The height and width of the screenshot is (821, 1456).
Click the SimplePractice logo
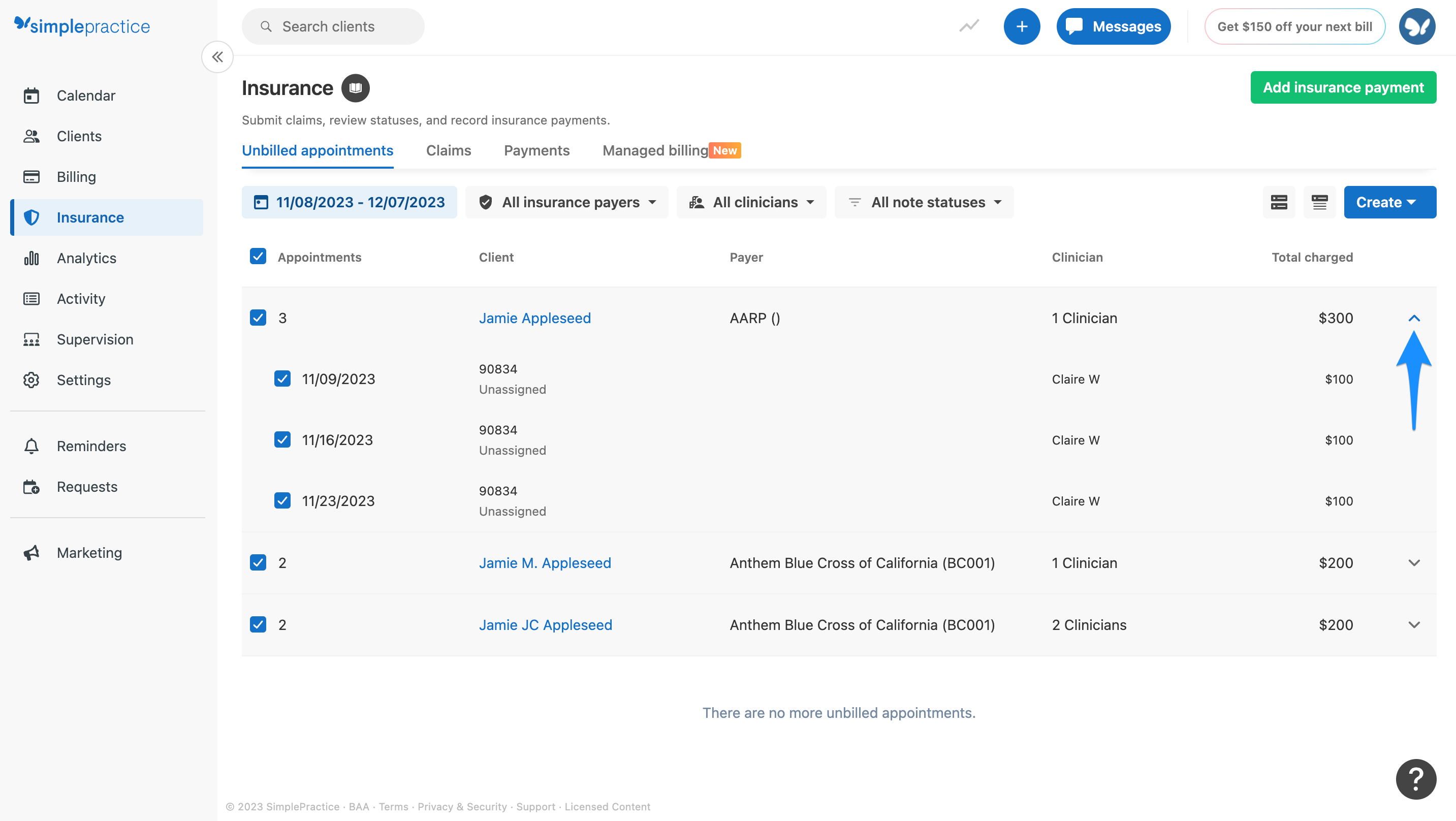click(82, 26)
